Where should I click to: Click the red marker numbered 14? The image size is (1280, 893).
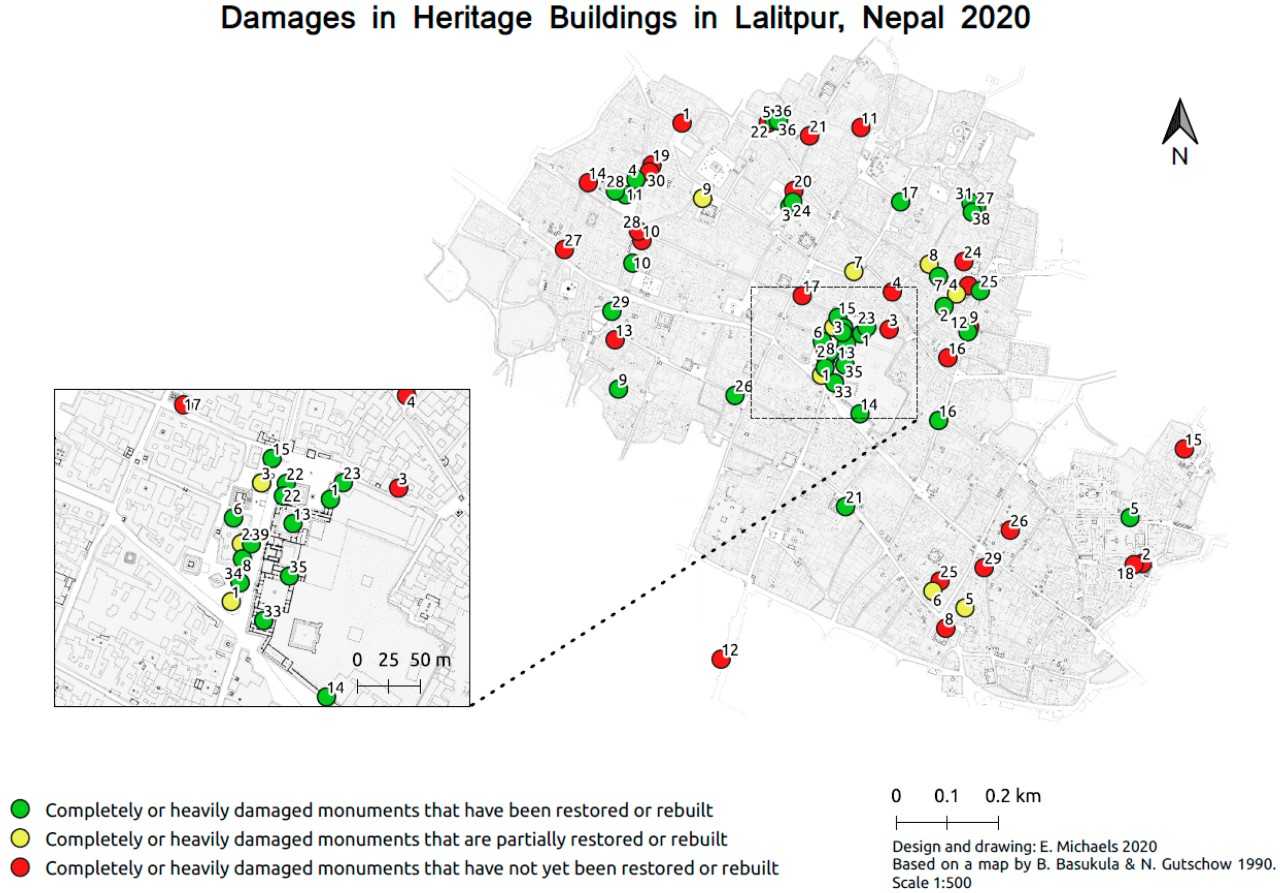[588, 183]
